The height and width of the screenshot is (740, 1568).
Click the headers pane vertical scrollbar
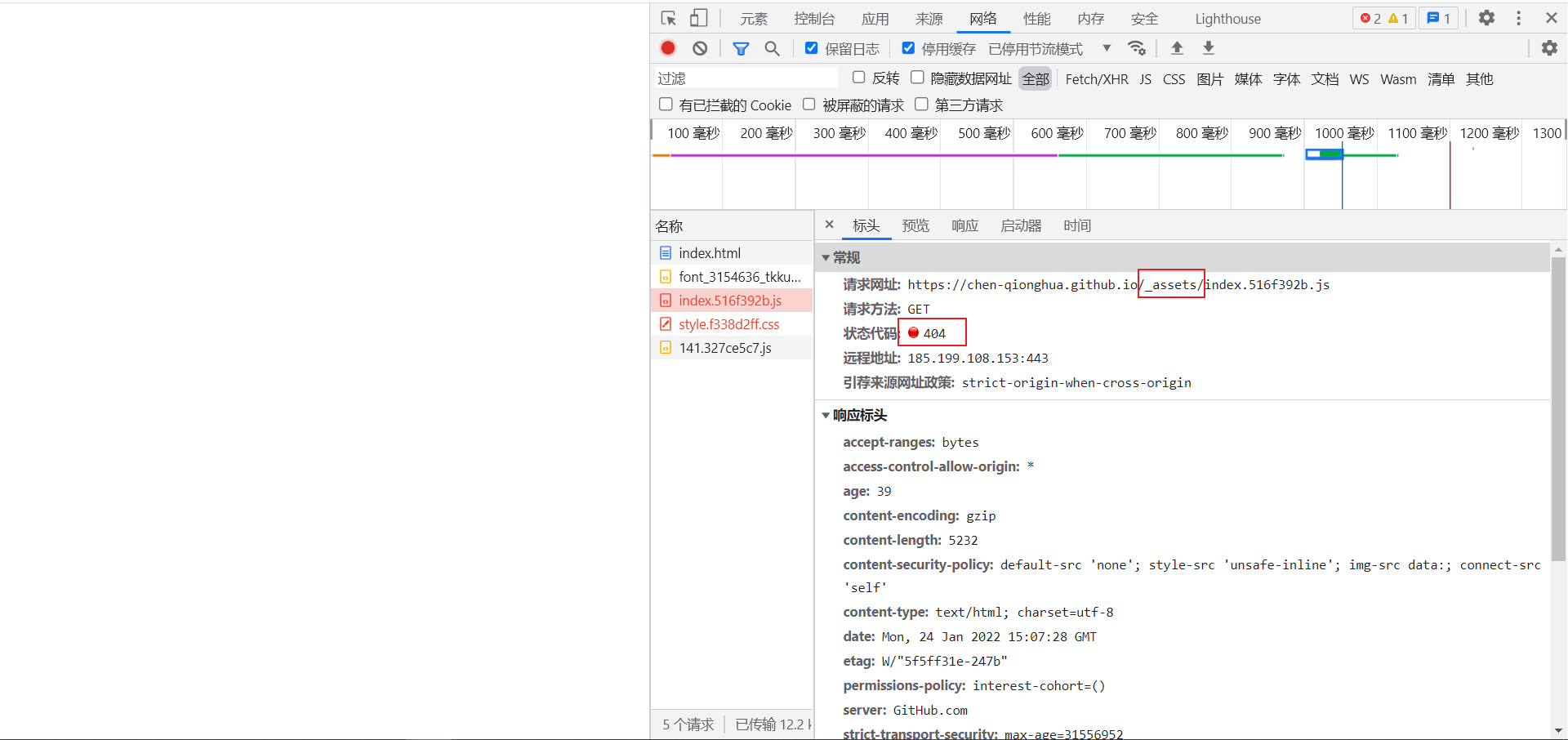click(1558, 408)
